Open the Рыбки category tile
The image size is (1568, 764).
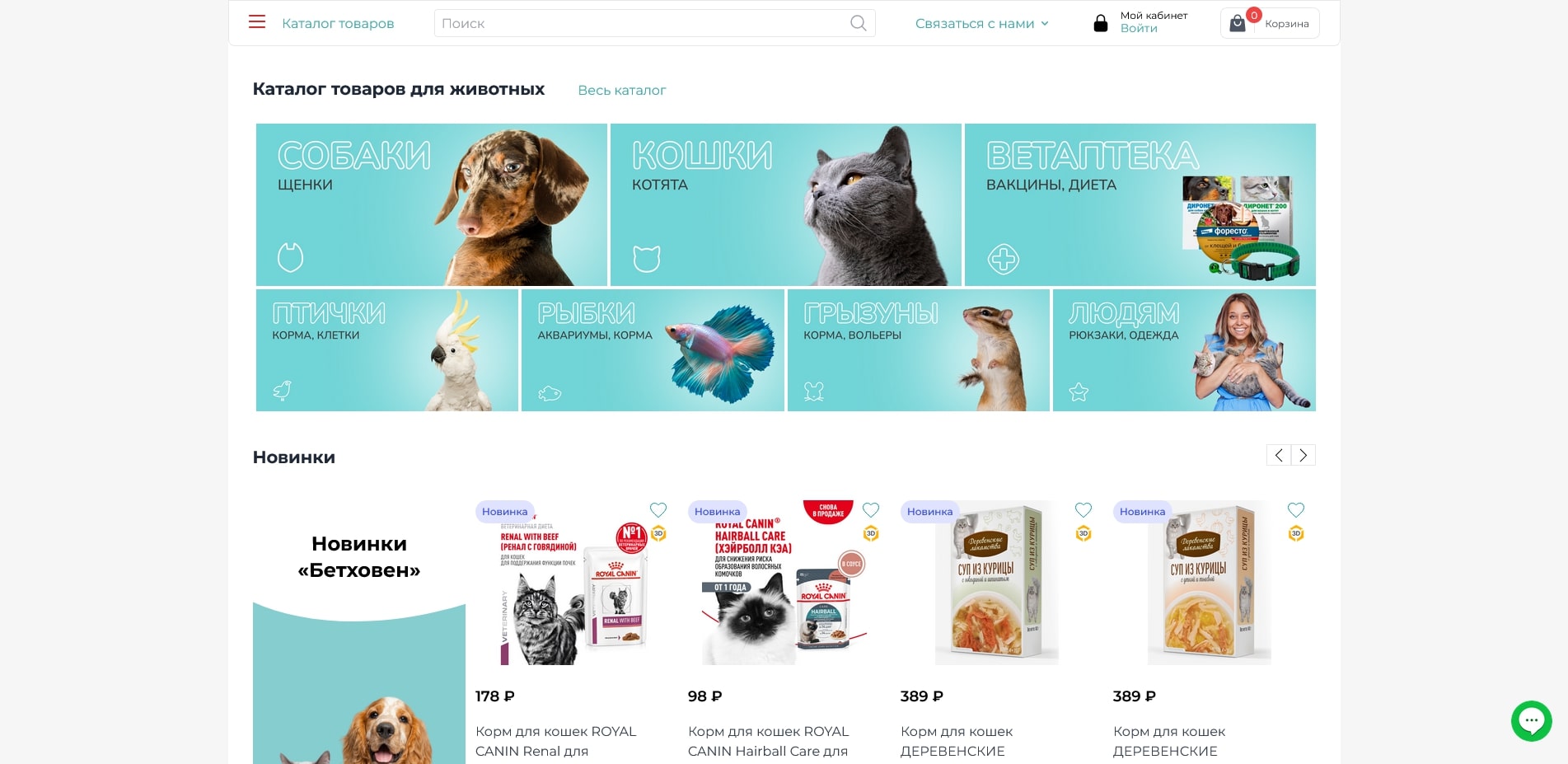(653, 350)
